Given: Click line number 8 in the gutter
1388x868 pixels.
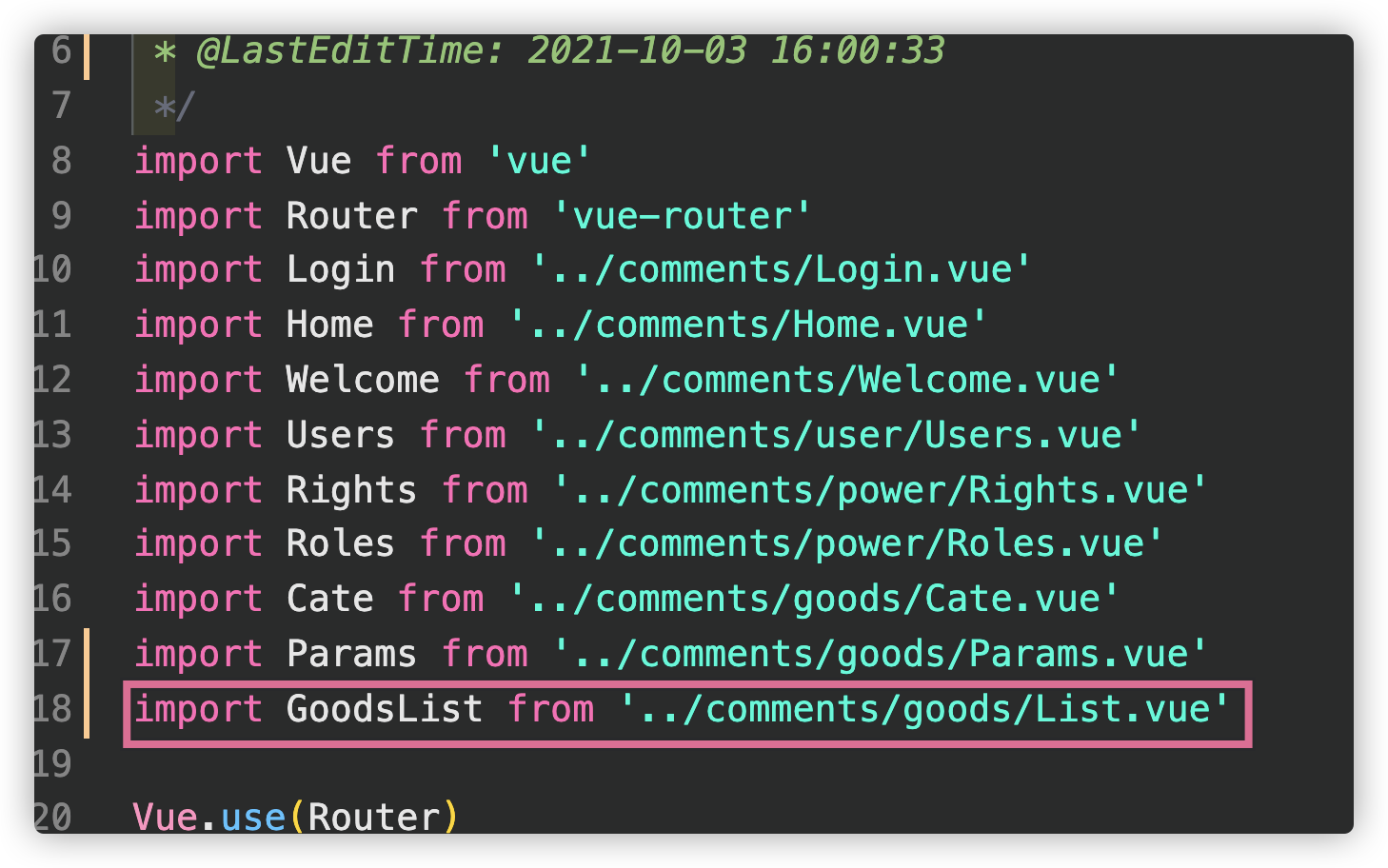Looking at the screenshot, I should 61,161.
